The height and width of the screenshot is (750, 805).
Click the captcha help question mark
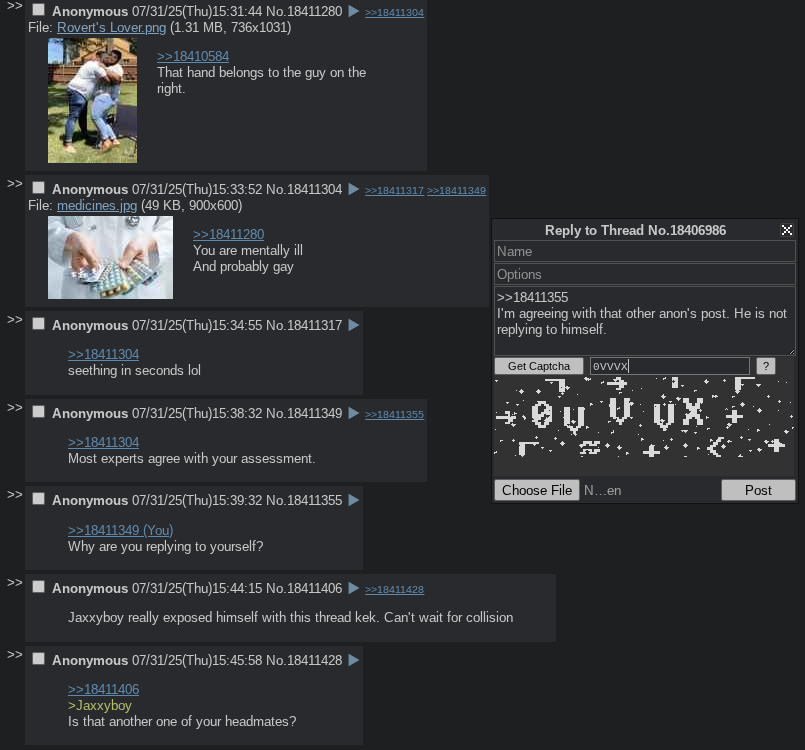pos(765,366)
